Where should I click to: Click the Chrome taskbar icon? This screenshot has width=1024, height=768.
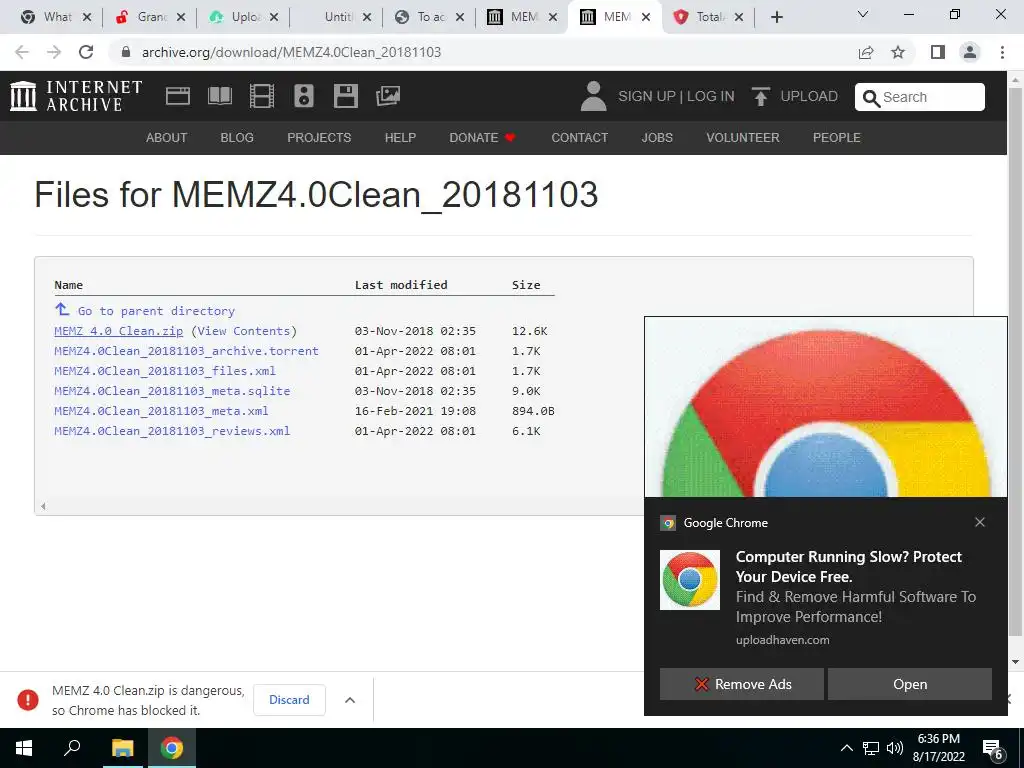click(172, 748)
